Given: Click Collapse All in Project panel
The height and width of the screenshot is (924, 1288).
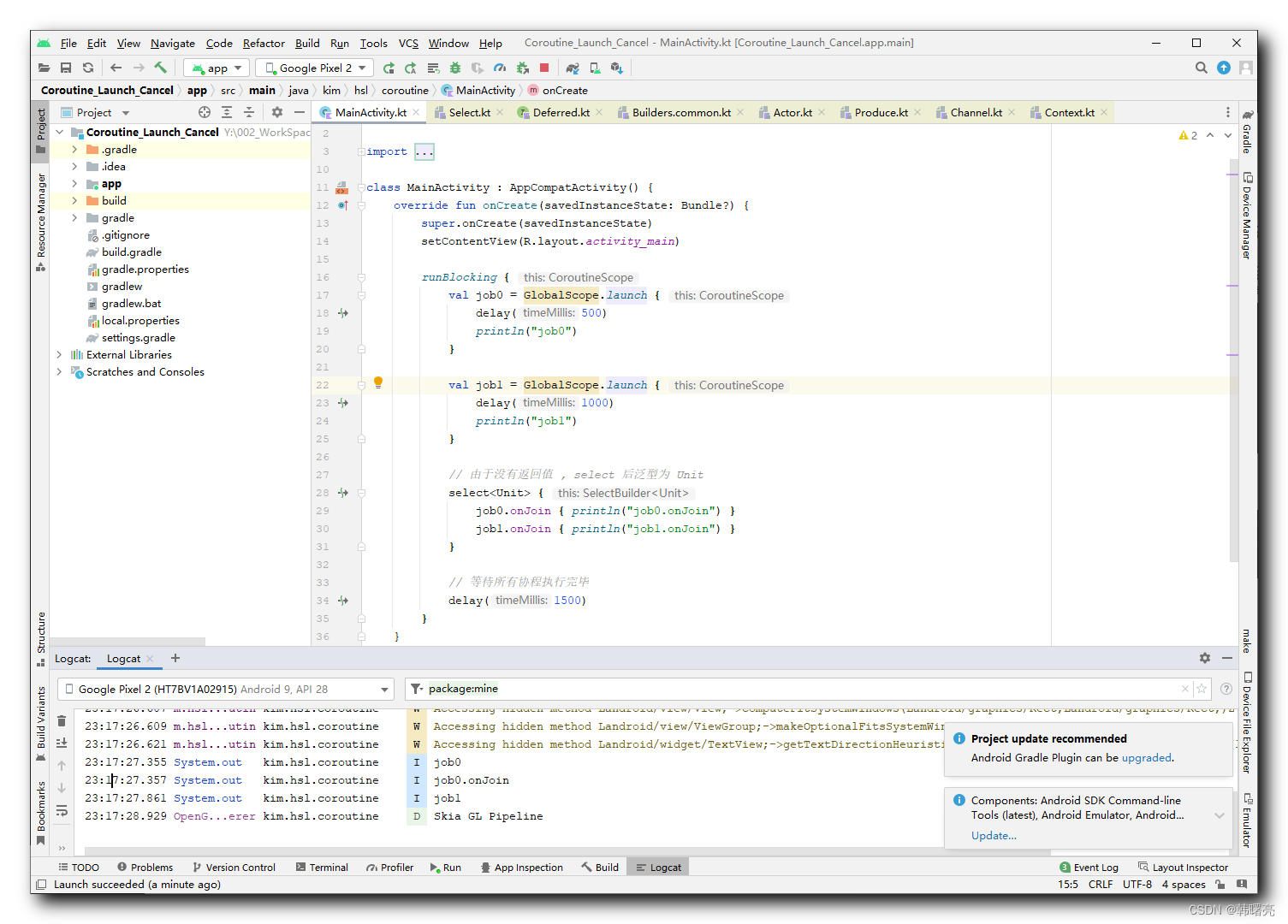Looking at the screenshot, I should tap(249, 112).
